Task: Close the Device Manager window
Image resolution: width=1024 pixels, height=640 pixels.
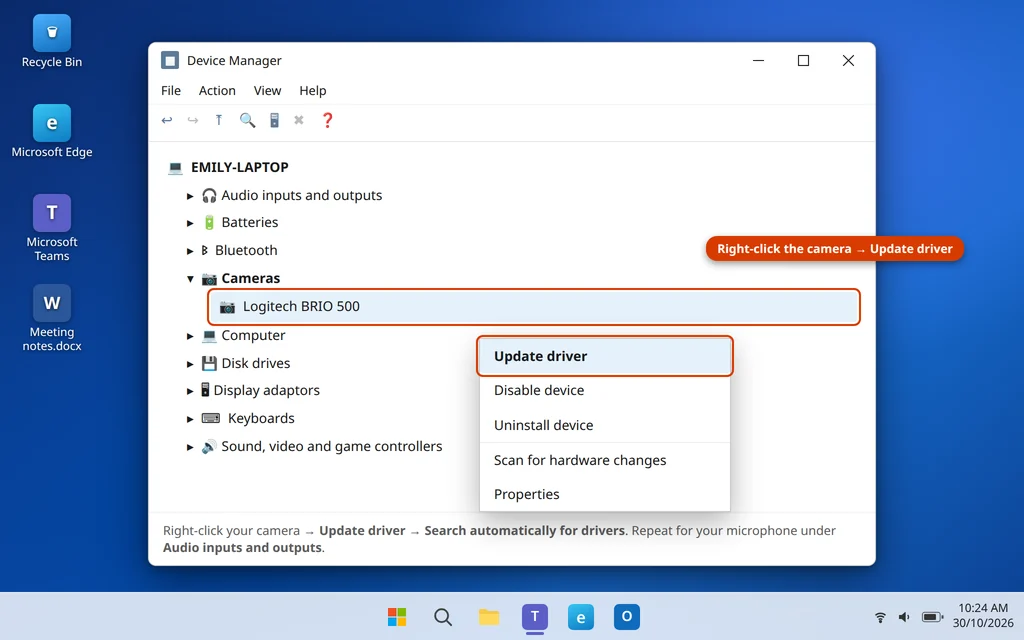Action: (848, 61)
